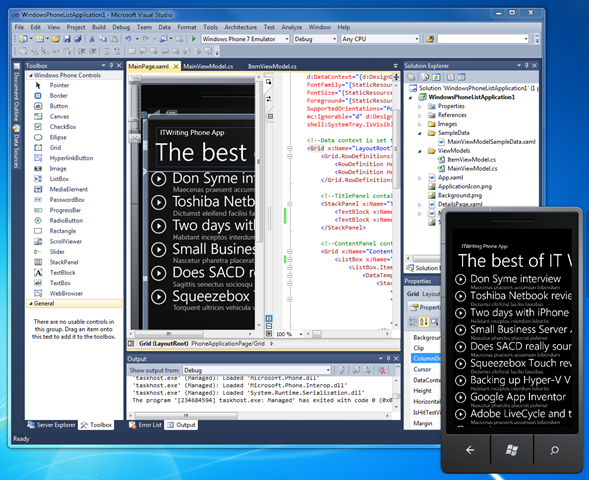The image size is (589, 480).
Task: Open the 100 % zoom dropdown
Action: [301, 334]
